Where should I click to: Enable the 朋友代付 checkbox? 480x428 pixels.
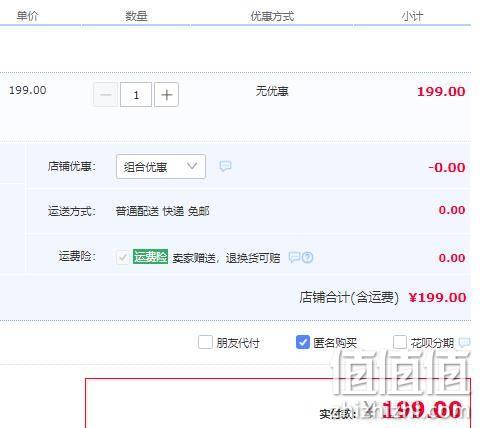click(x=205, y=342)
